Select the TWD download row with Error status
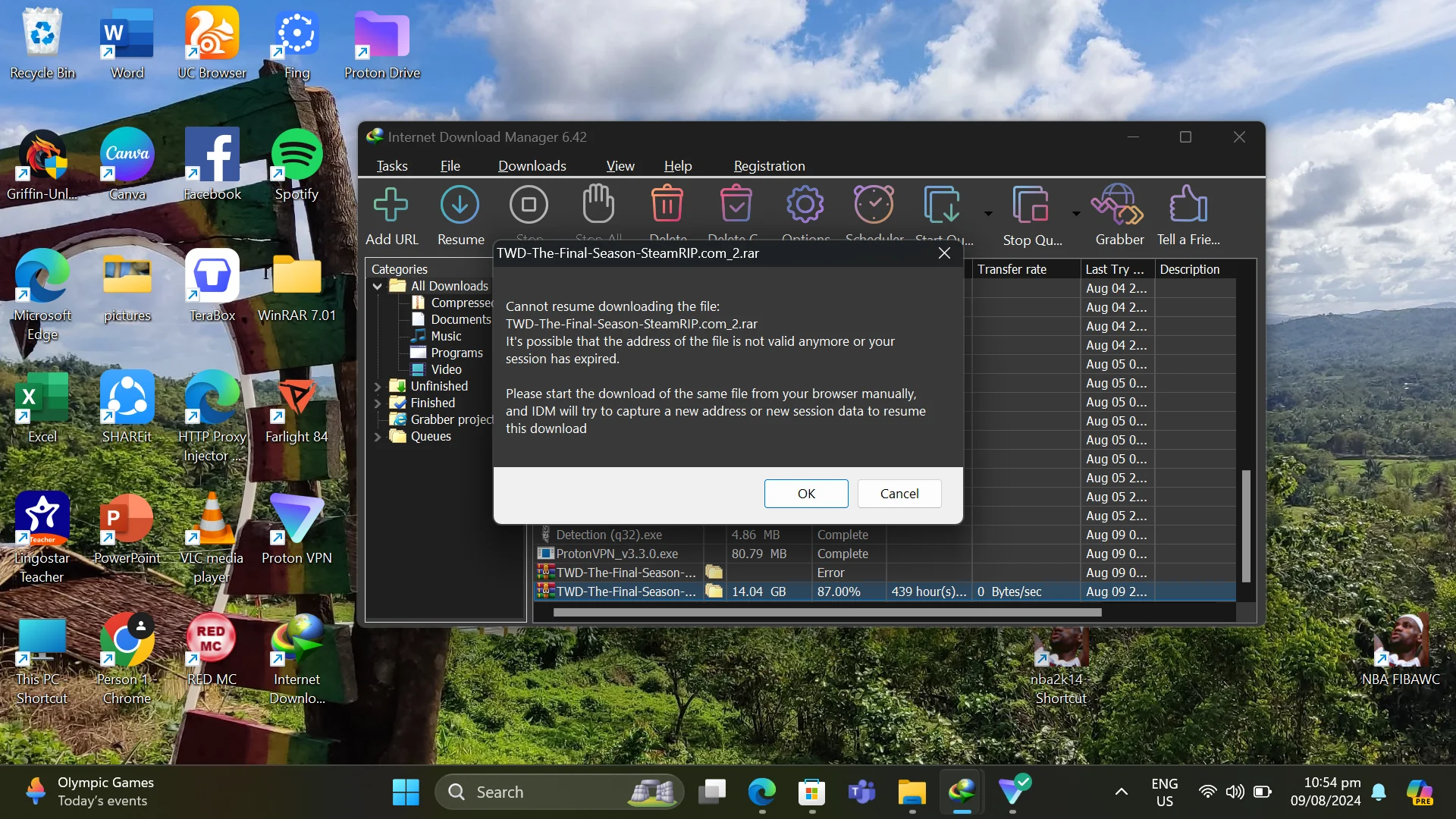 tap(885, 573)
